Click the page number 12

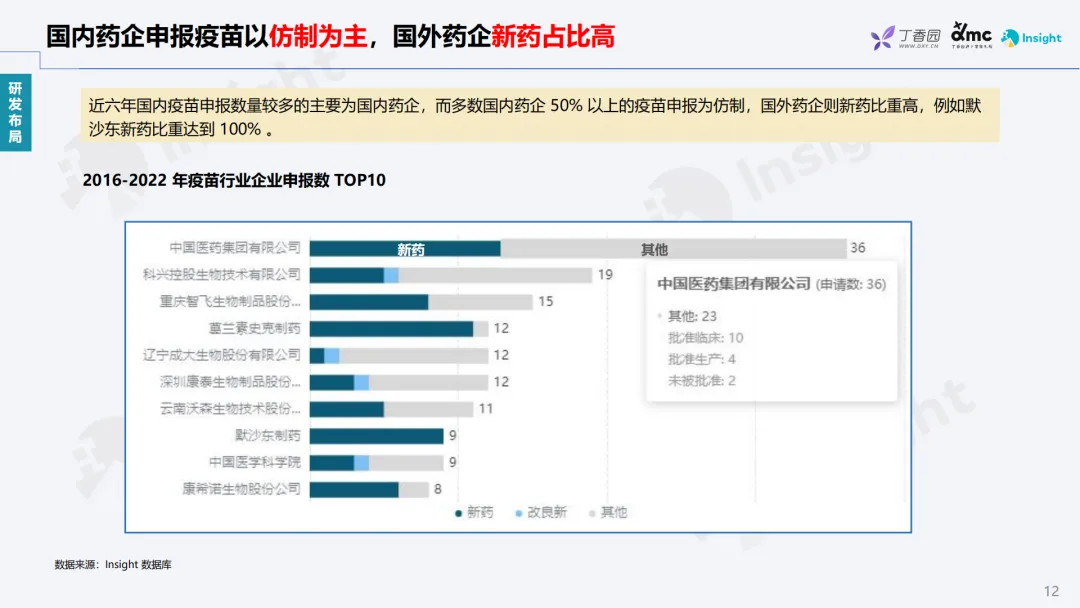(x=1051, y=591)
